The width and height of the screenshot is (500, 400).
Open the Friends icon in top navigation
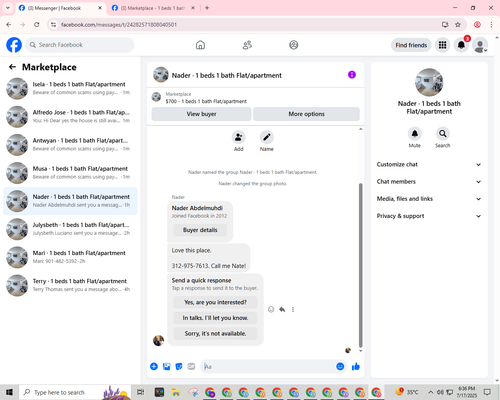(247, 45)
